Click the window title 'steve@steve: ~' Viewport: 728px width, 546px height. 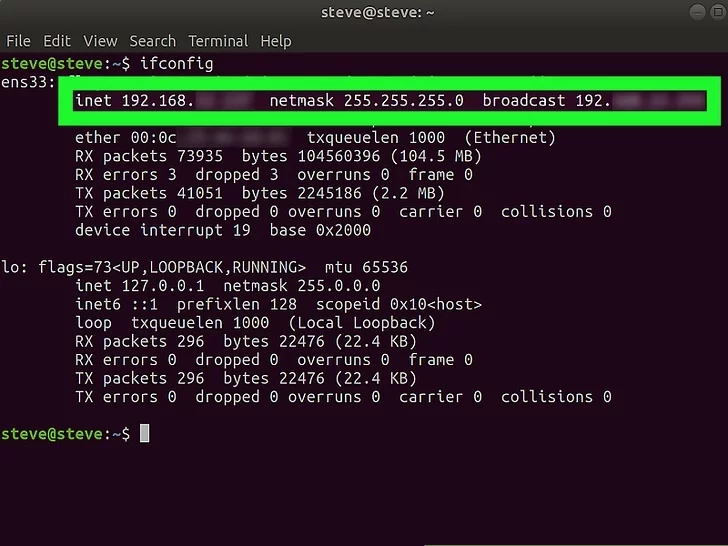coord(377,13)
